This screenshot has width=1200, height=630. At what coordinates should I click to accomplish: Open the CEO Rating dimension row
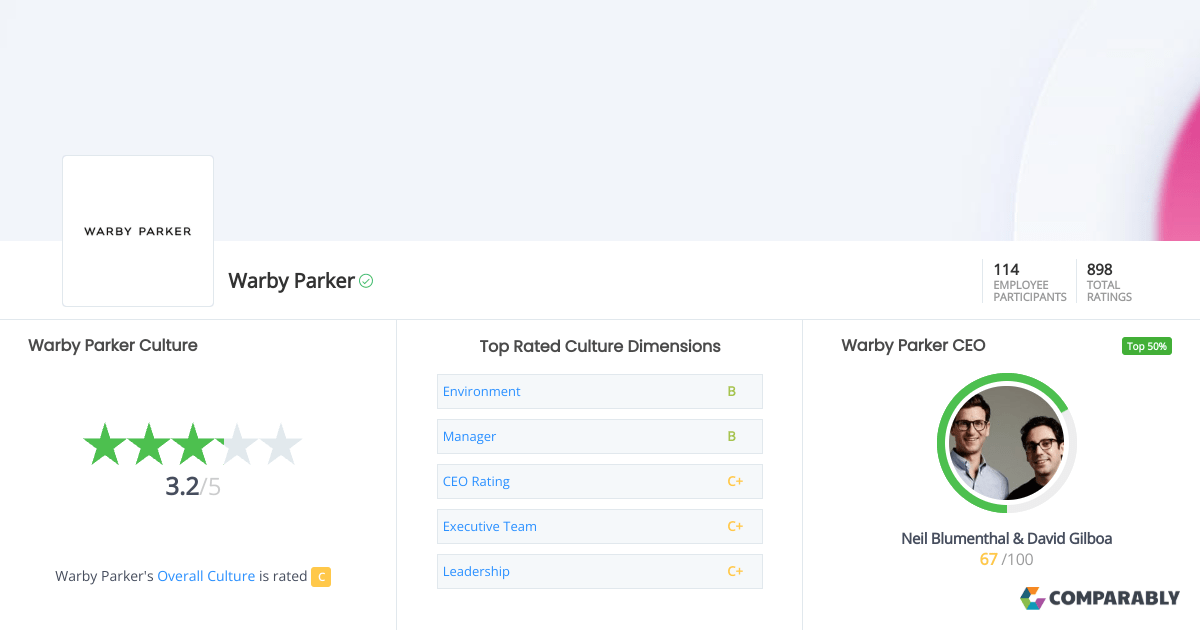600,481
